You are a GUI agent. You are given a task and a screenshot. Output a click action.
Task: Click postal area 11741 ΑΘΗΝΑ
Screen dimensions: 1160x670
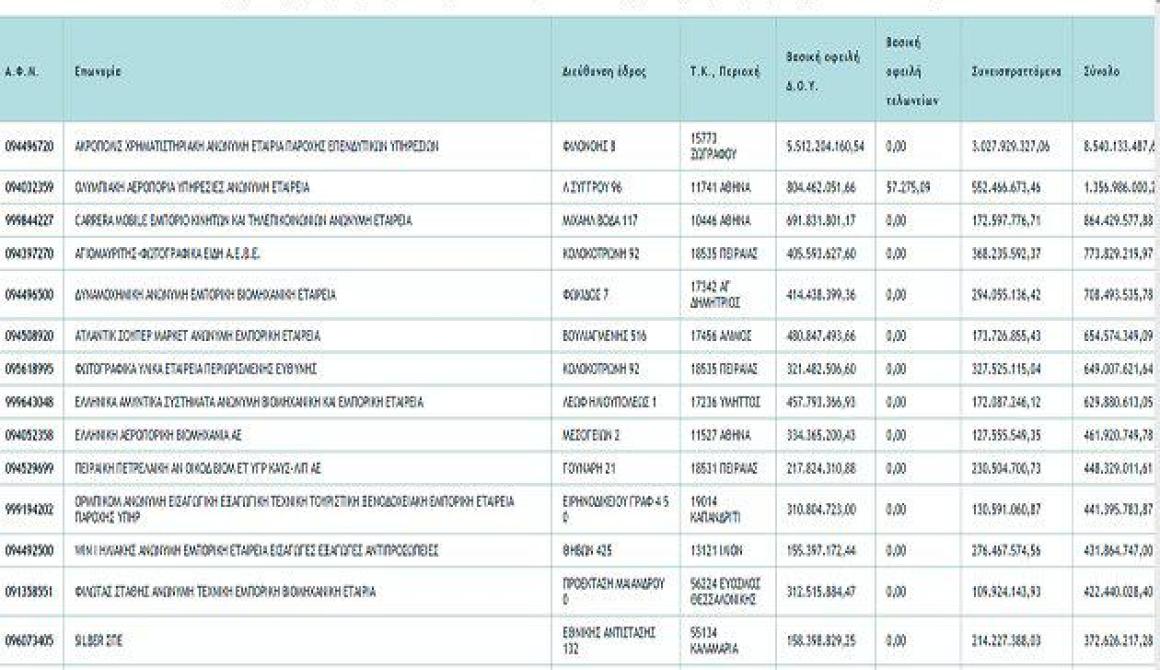tap(721, 188)
